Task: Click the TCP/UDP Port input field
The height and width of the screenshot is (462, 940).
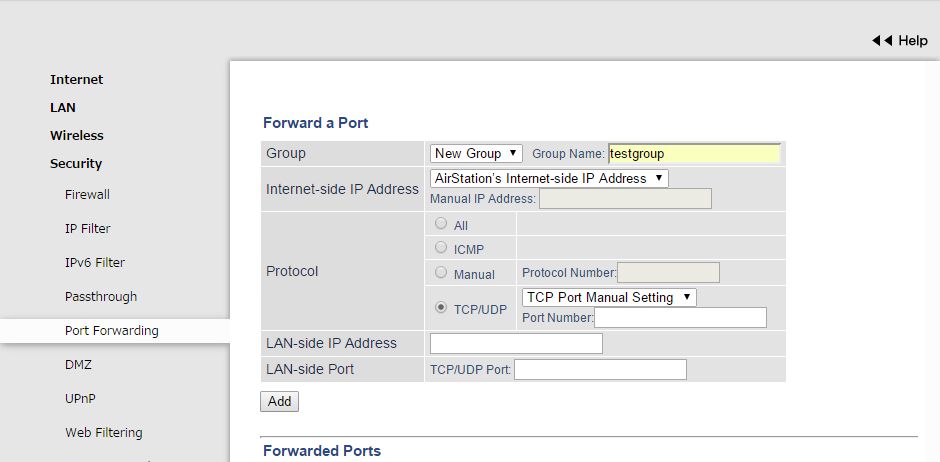Action: (600, 370)
